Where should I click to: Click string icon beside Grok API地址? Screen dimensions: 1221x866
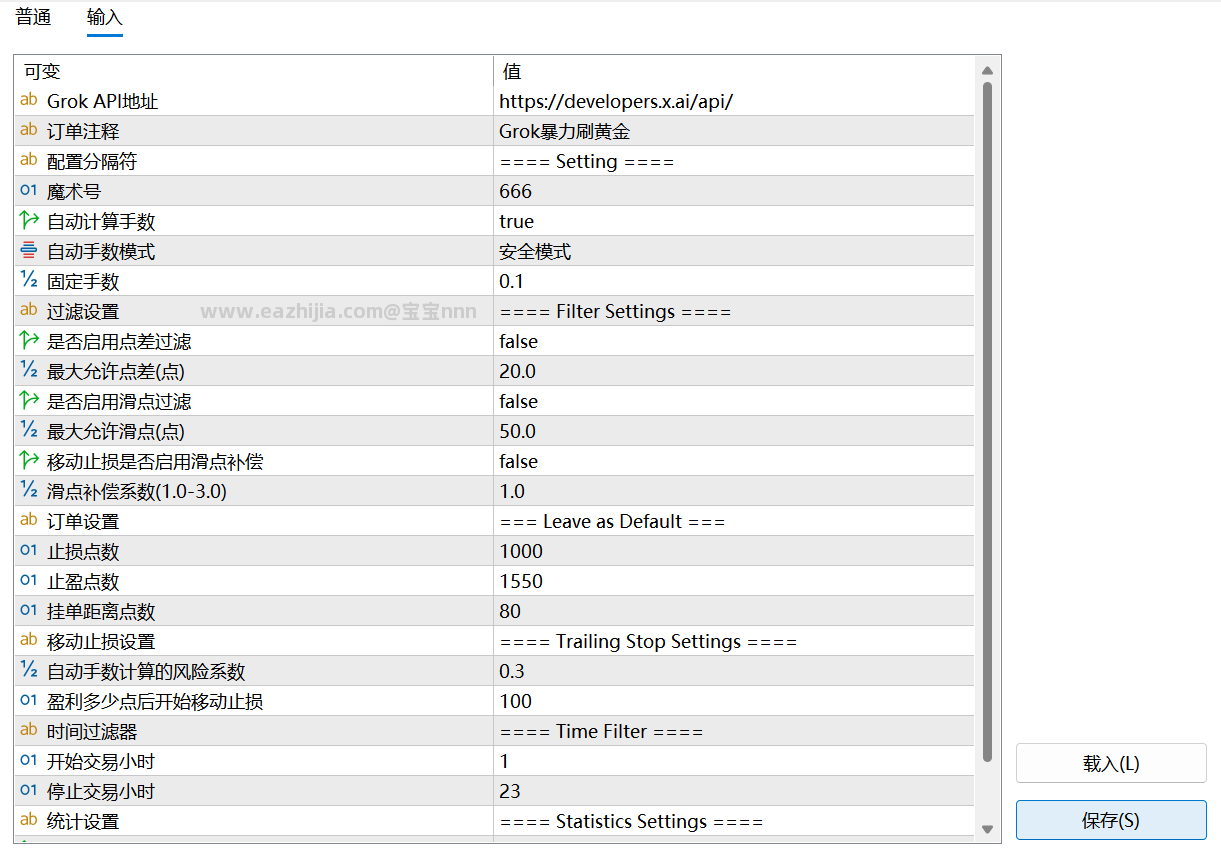(x=28, y=101)
